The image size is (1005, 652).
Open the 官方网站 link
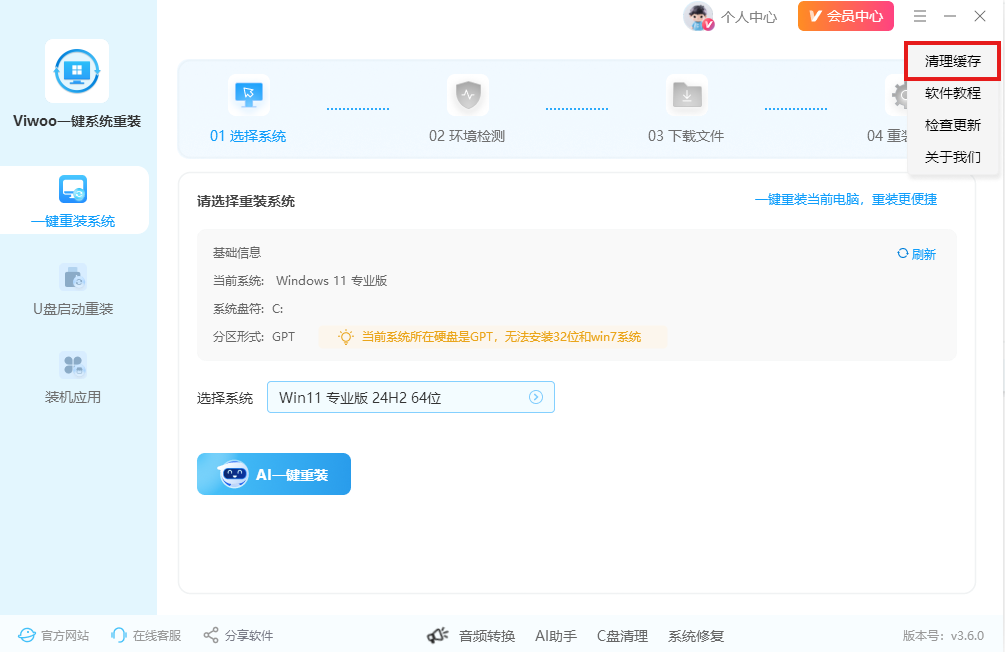coord(54,635)
